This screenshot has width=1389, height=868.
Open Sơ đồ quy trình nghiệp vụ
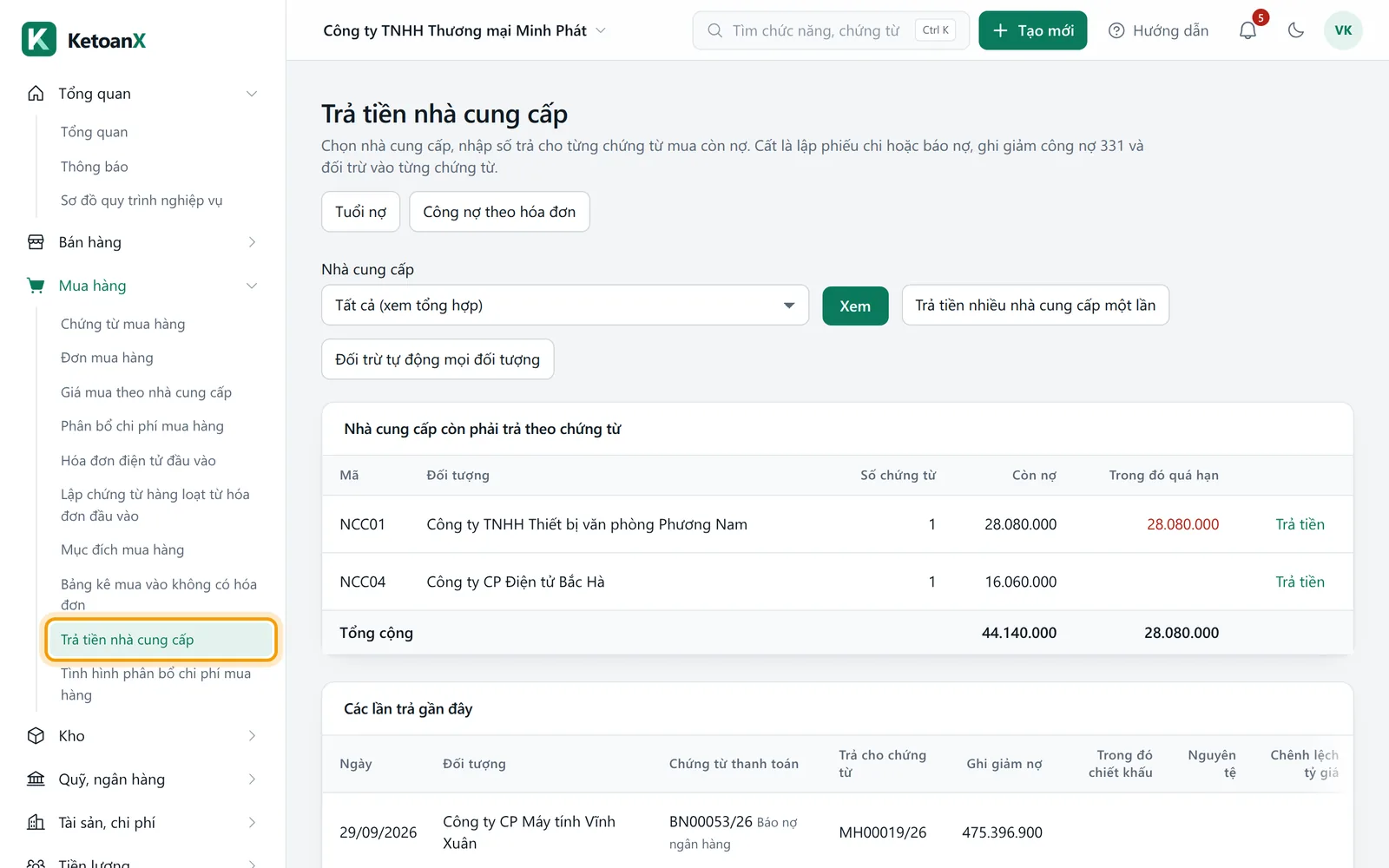click(142, 201)
